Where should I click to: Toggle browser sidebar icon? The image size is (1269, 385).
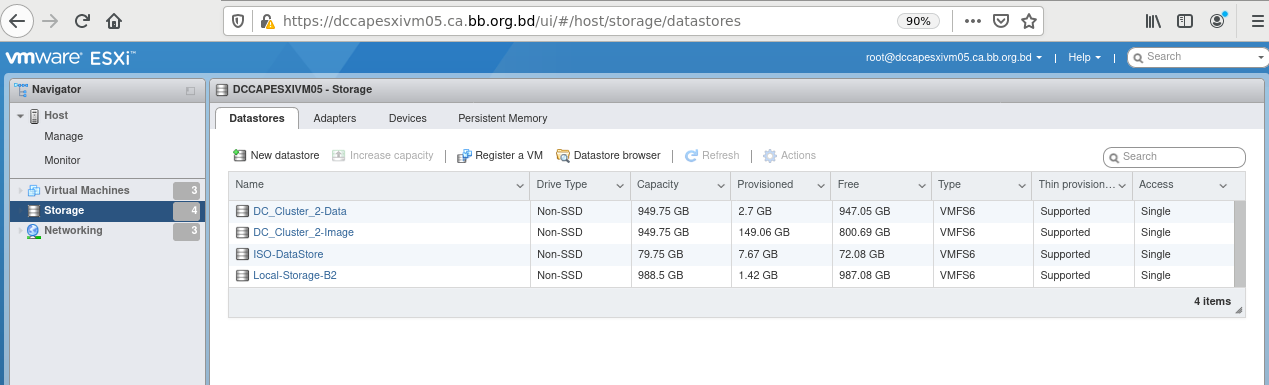coord(1185,20)
